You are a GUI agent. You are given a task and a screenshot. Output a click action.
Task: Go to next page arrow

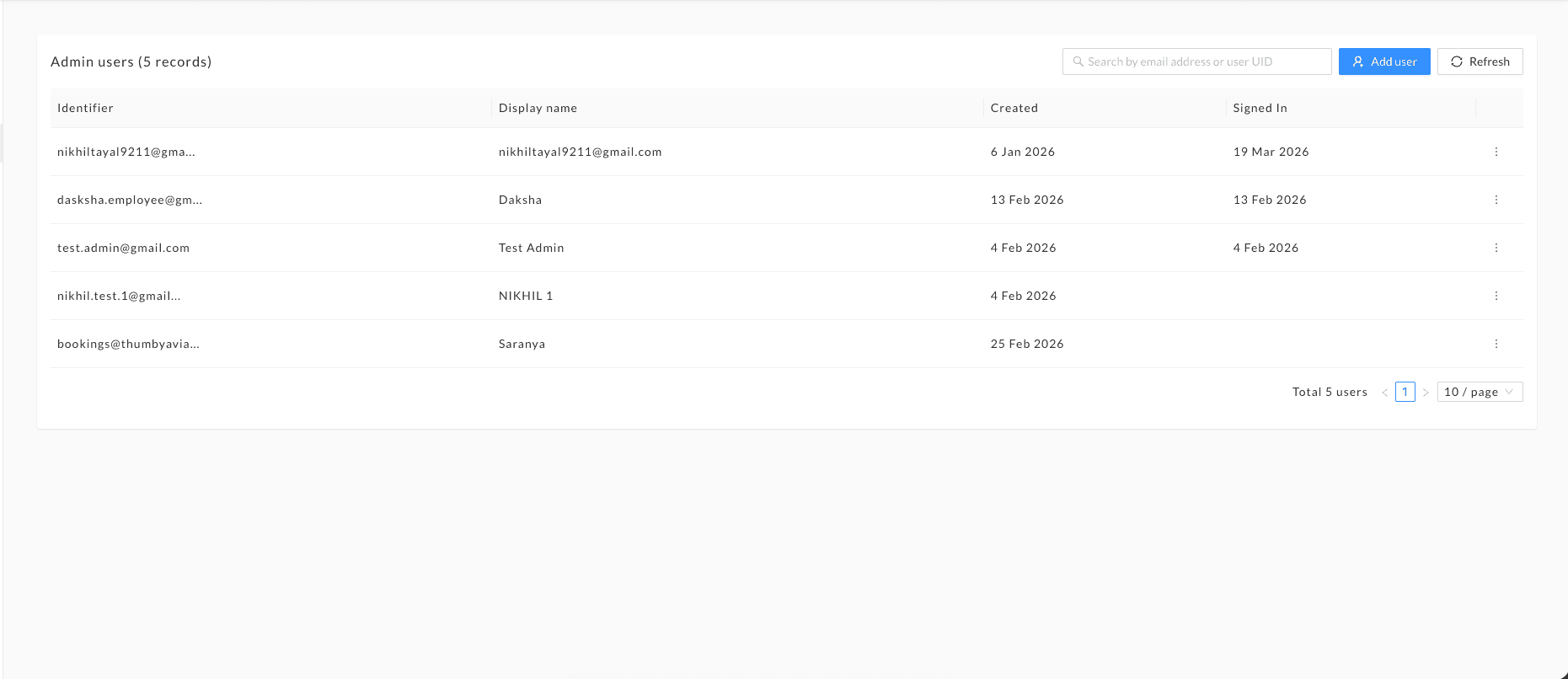tap(1426, 393)
